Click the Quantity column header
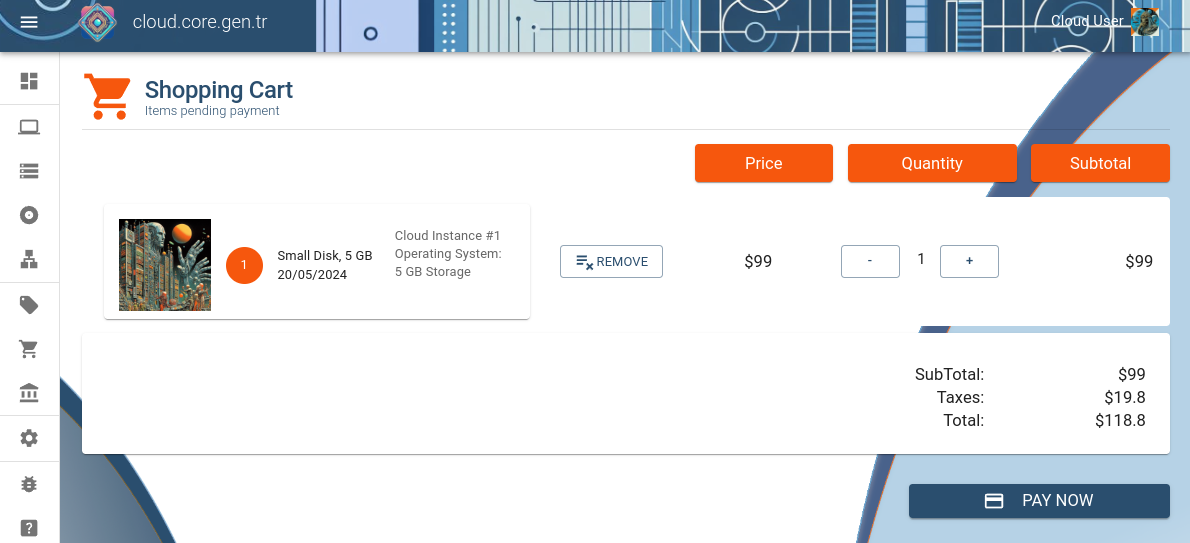Image resolution: width=1190 pixels, height=543 pixels. [x=931, y=163]
